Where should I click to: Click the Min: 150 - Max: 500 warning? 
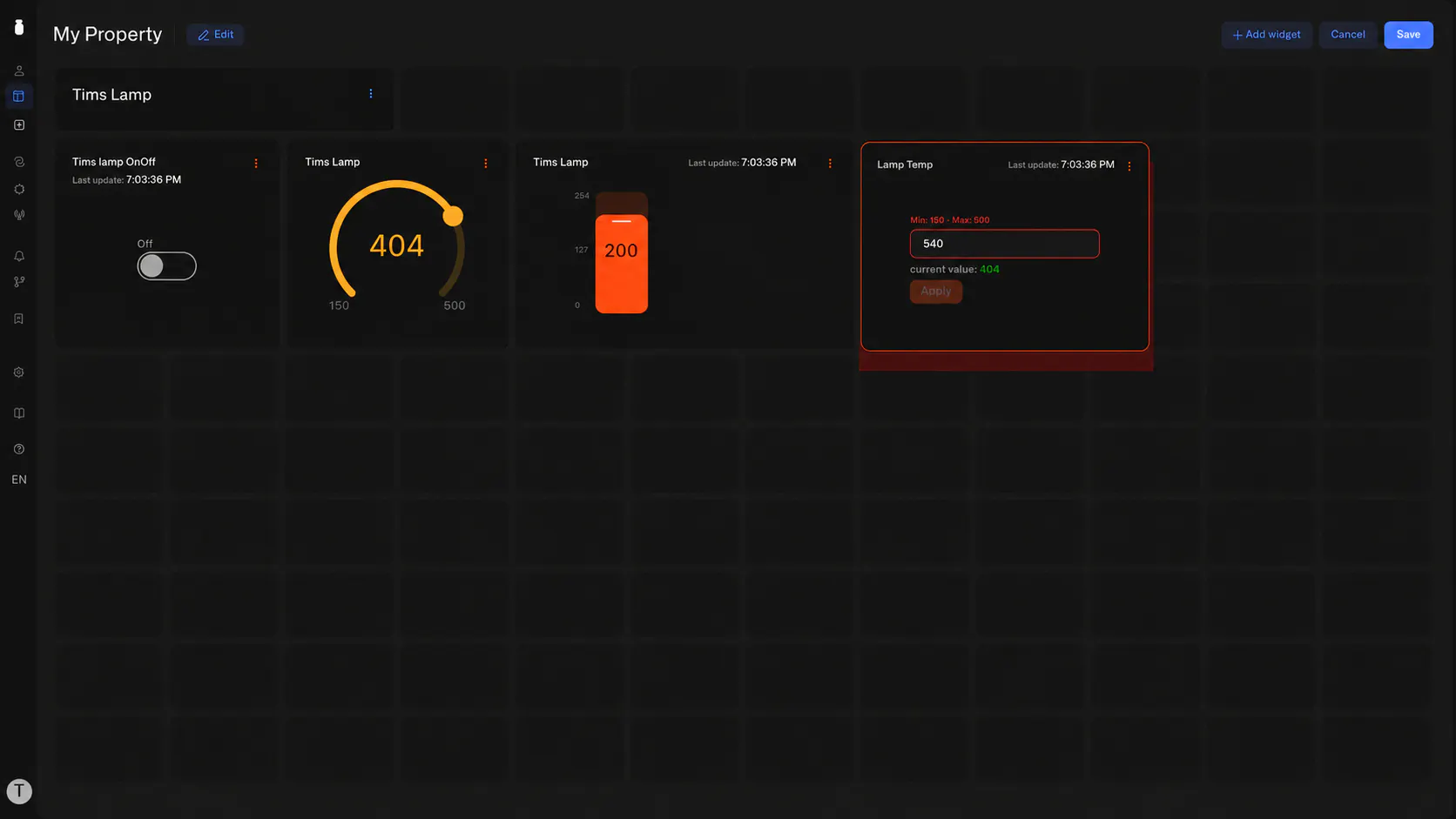950,220
